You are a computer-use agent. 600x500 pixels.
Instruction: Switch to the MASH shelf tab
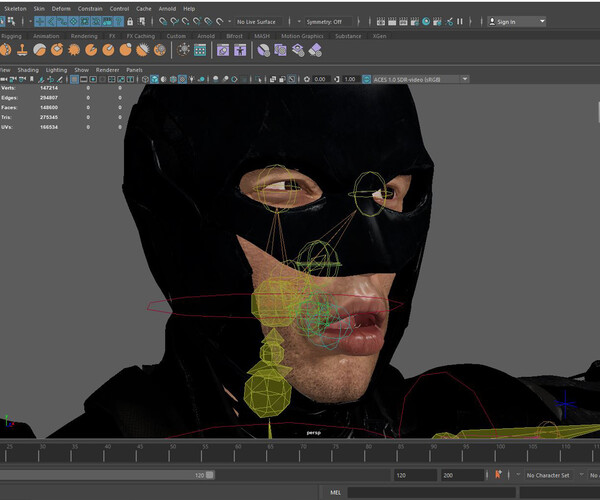click(262, 36)
